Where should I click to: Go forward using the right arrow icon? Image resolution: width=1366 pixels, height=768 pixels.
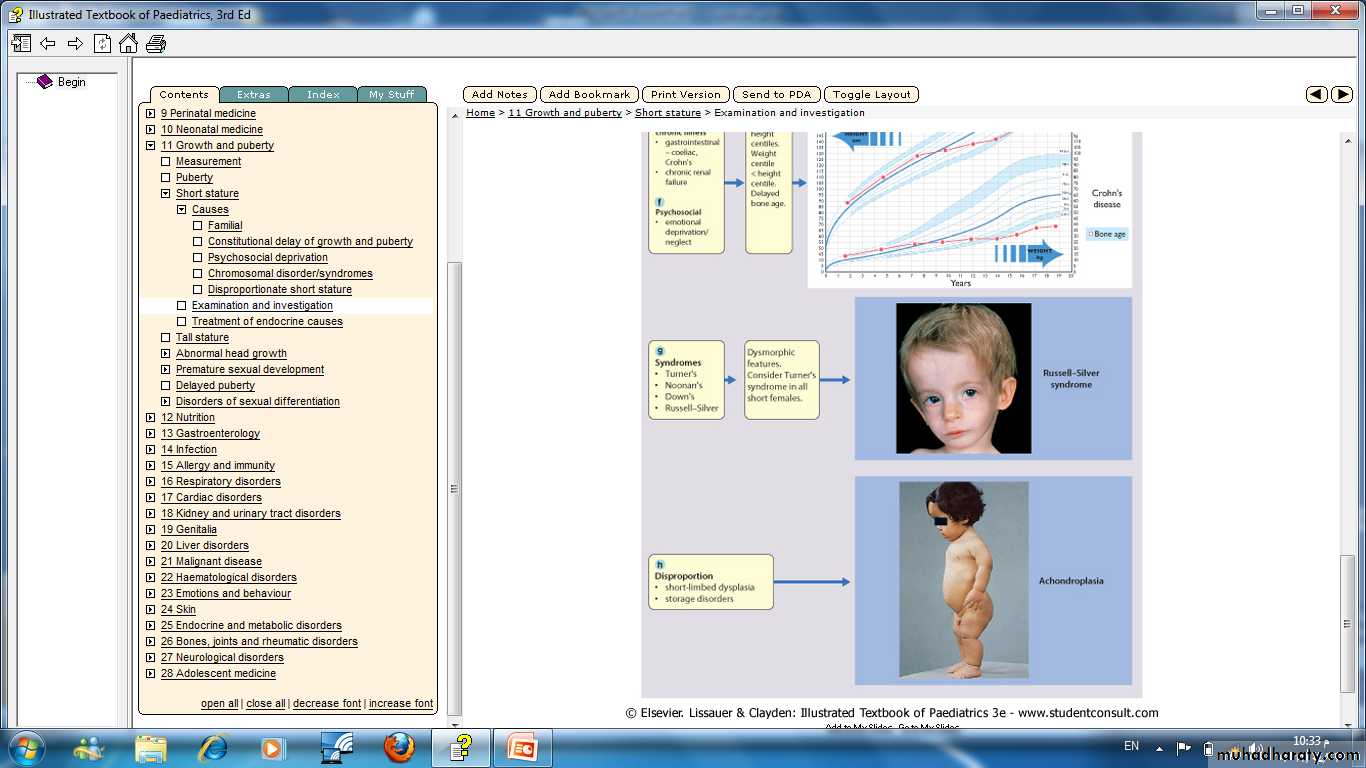(x=75, y=43)
